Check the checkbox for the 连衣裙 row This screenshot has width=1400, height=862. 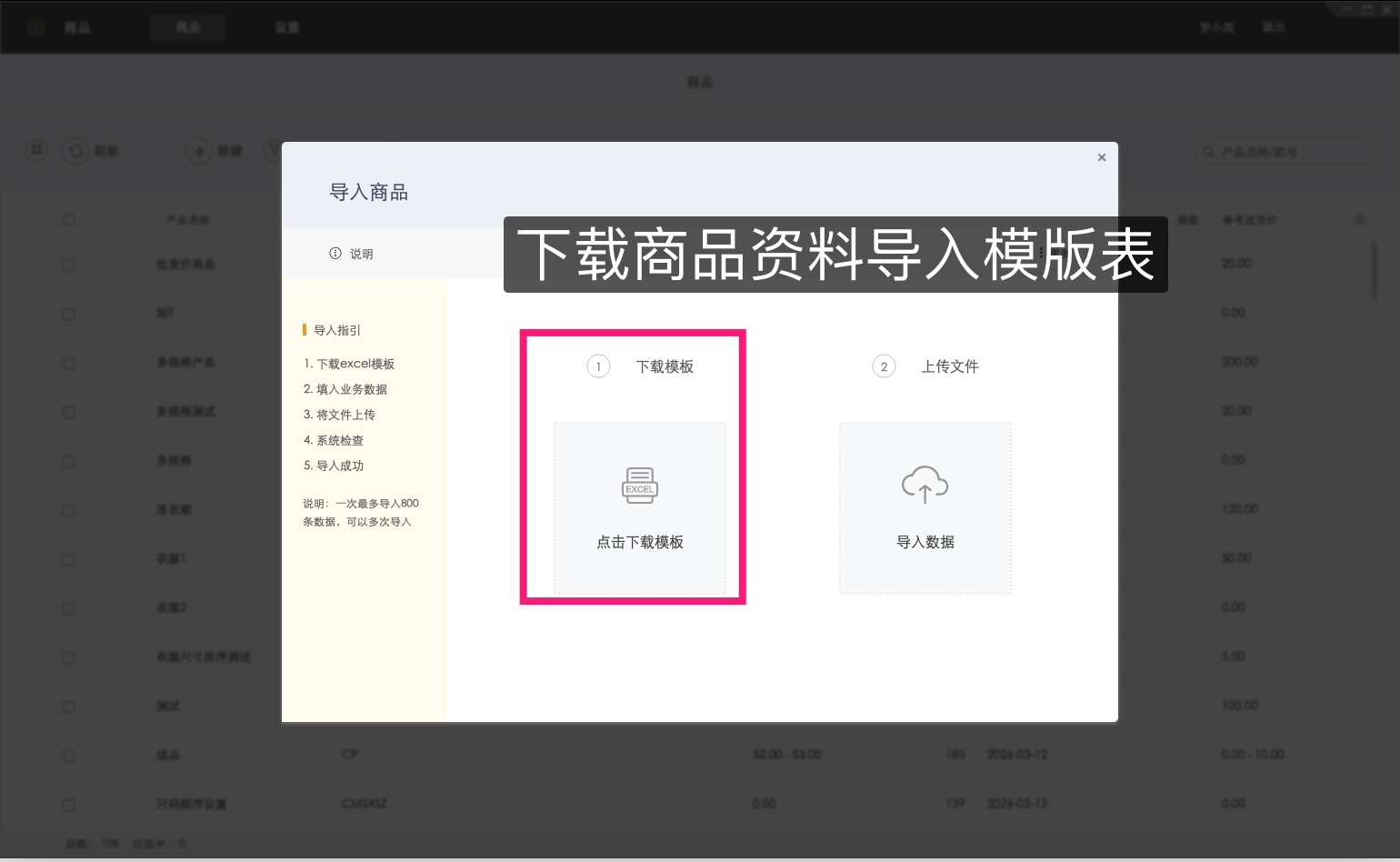coord(68,510)
